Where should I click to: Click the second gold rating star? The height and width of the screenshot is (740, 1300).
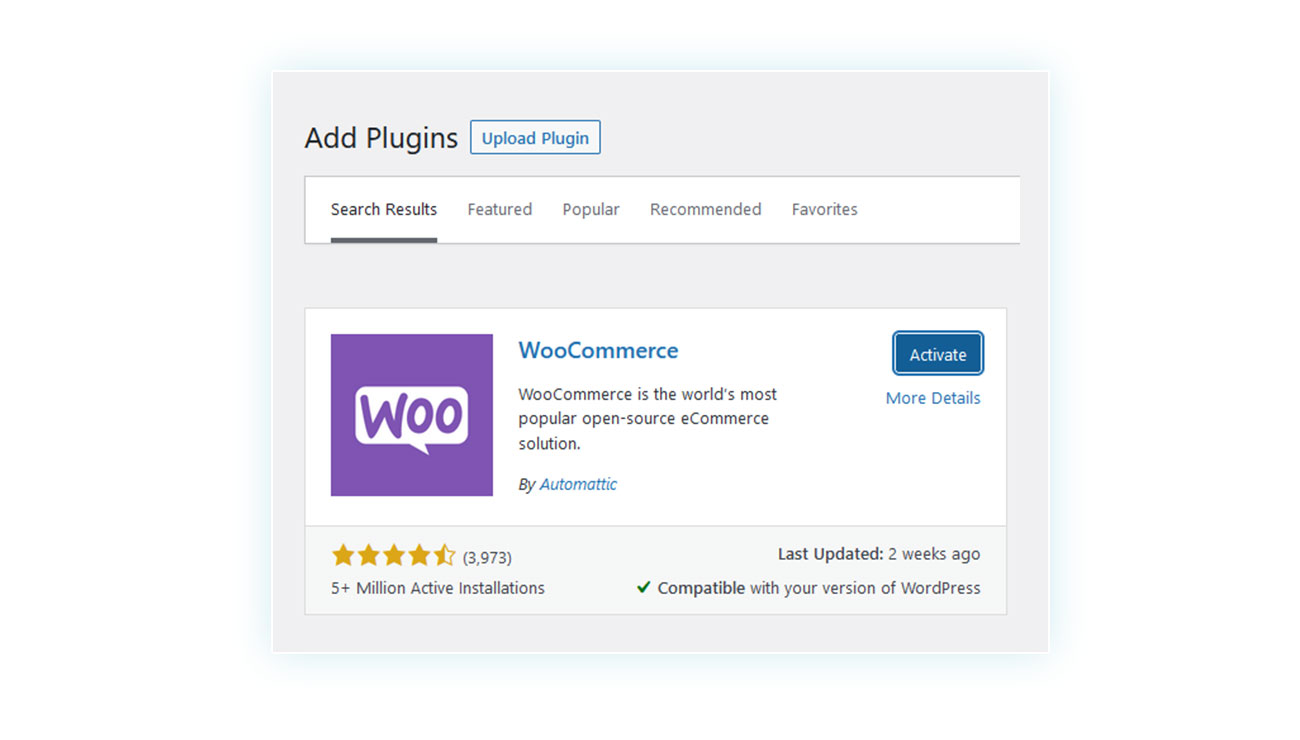pyautogui.click(x=369, y=555)
